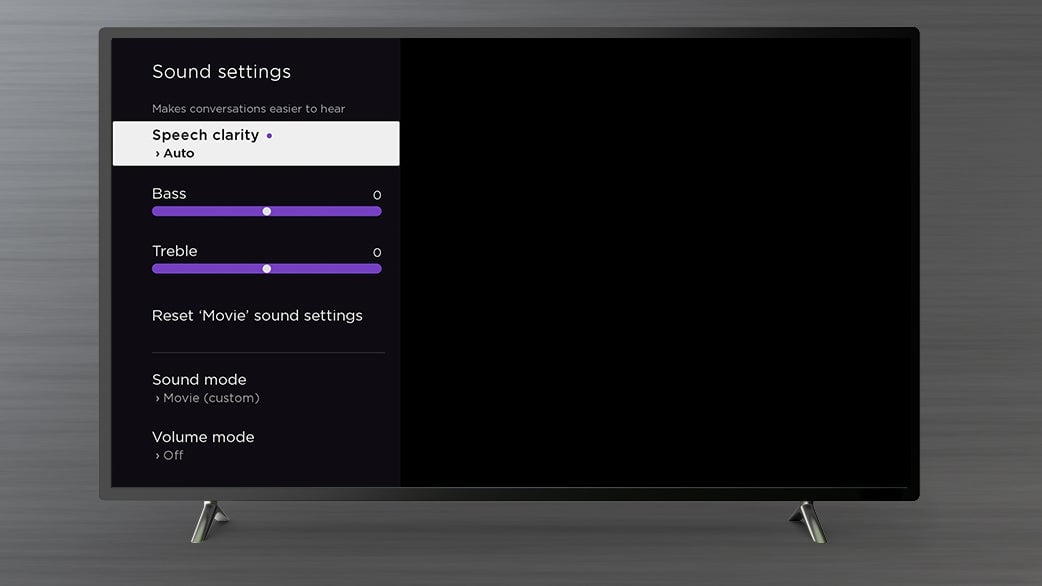Viewport: 1042px width, 586px height.
Task: Click the Movie (custom) label
Action: coord(210,397)
